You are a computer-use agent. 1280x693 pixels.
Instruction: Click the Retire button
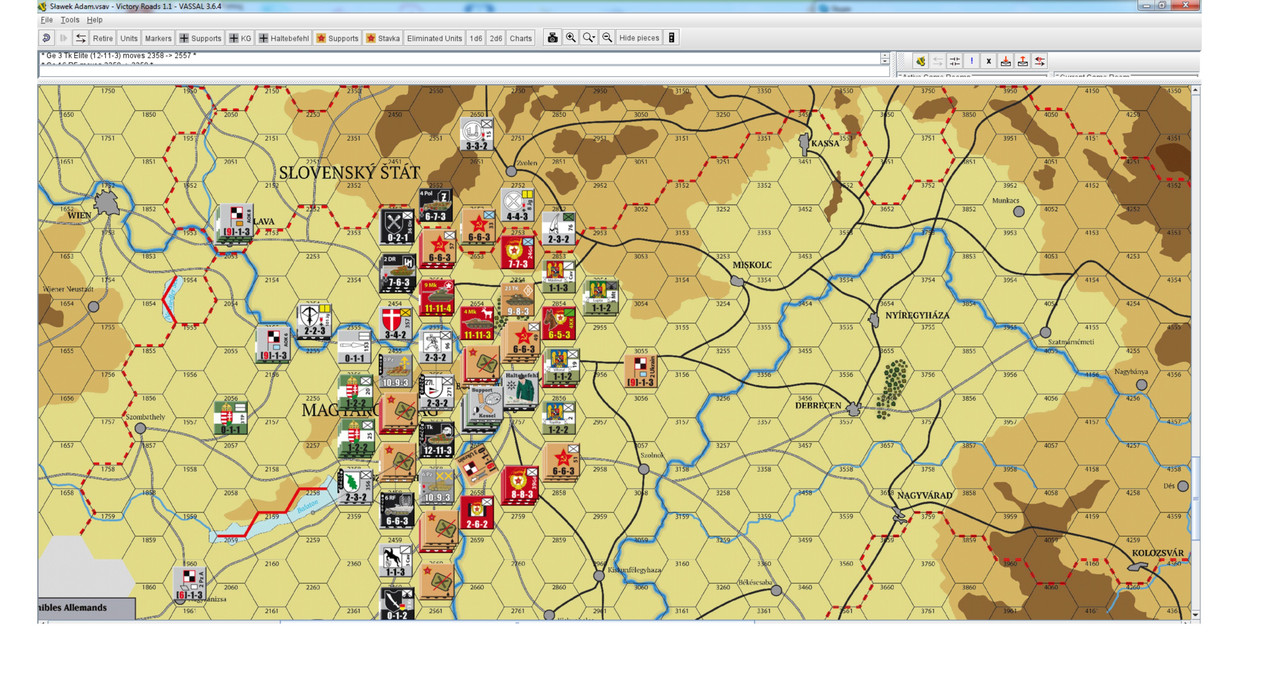pyautogui.click(x=103, y=38)
